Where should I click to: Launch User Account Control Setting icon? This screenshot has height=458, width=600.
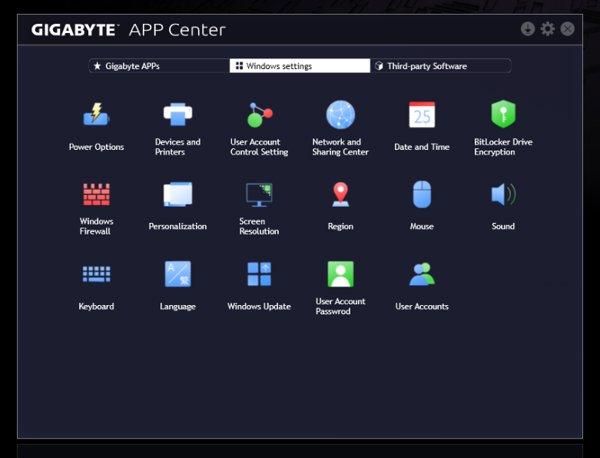click(x=259, y=114)
